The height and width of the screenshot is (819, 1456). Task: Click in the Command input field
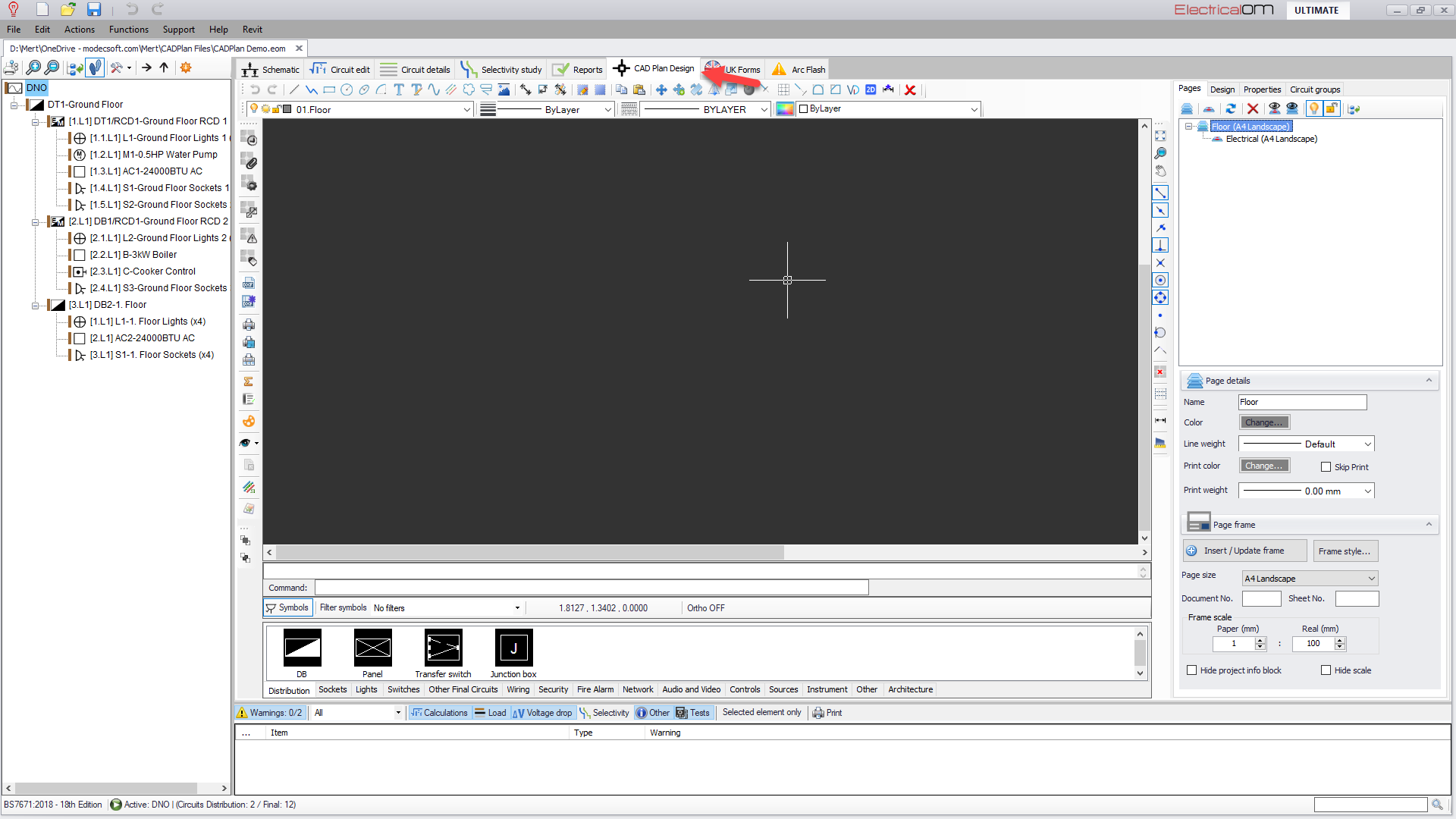tap(591, 588)
